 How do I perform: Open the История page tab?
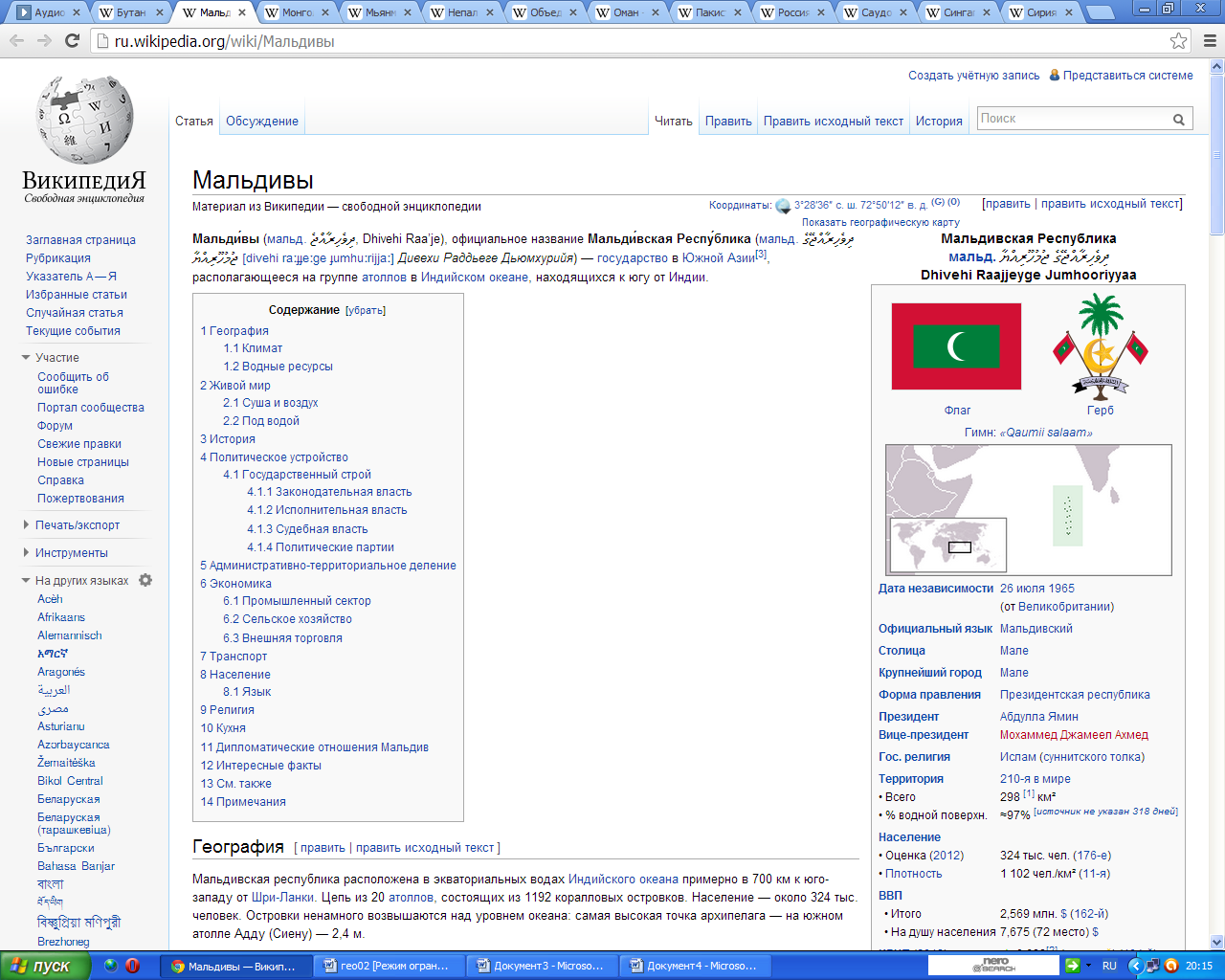coord(939,121)
